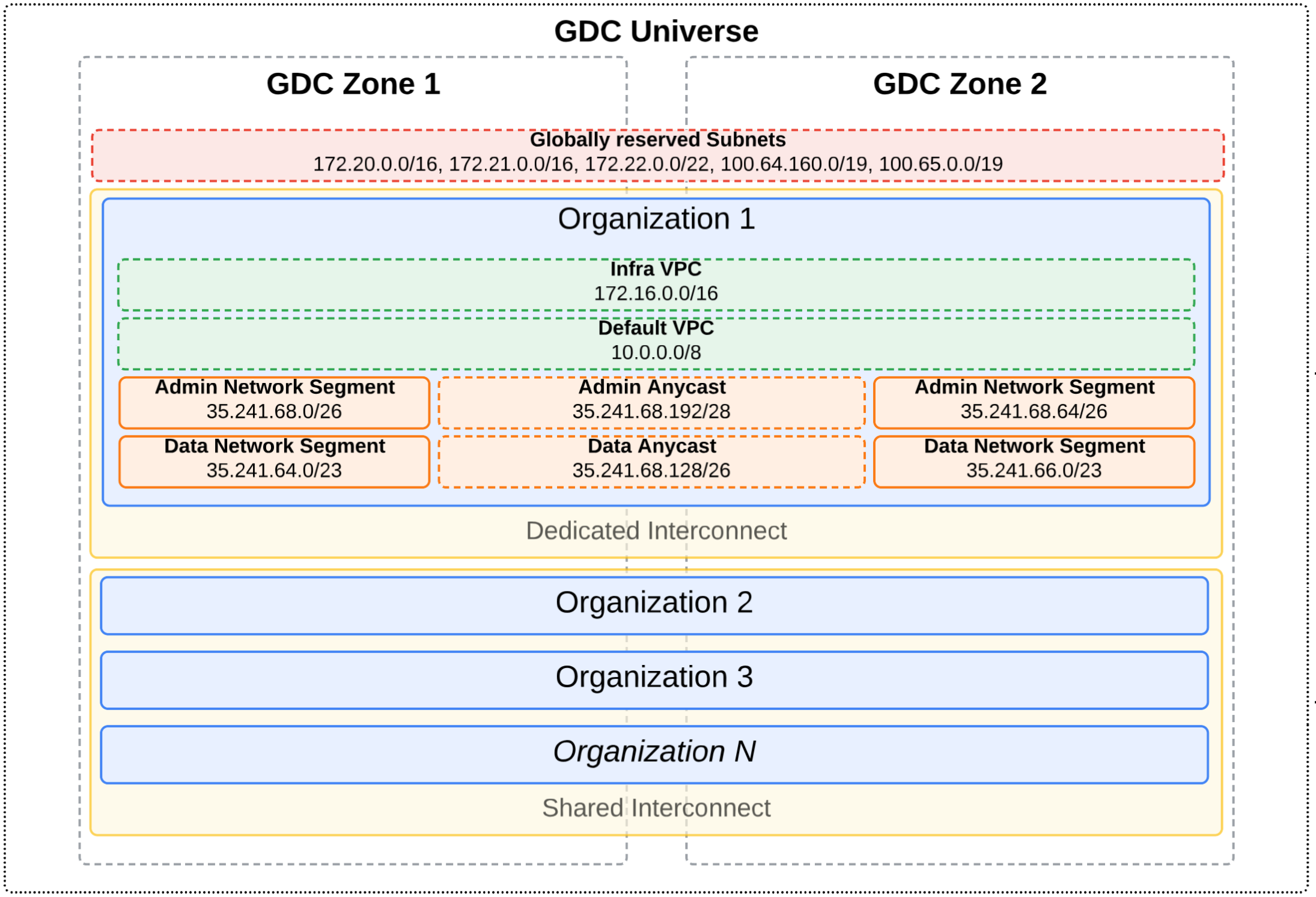Viewport: 1316px width, 897px height.
Task: Click Zone 1 Admin Network Segment 35.241.68.0/26
Action: 273,402
